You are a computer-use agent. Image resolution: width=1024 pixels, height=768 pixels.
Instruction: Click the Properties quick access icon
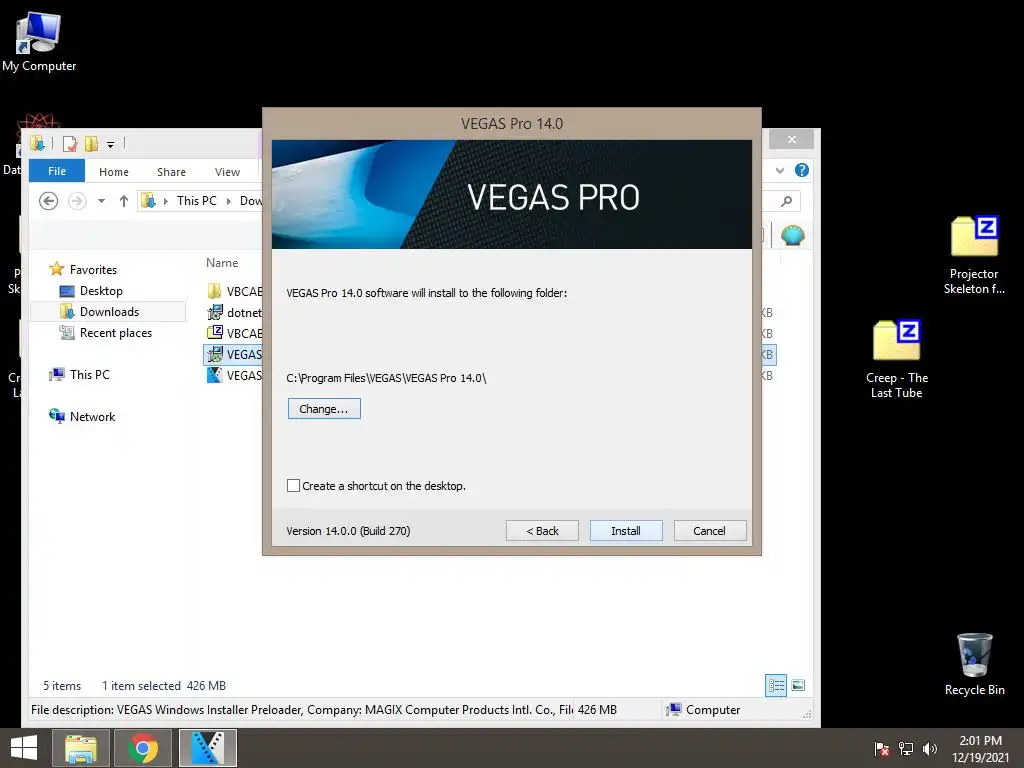click(70, 144)
